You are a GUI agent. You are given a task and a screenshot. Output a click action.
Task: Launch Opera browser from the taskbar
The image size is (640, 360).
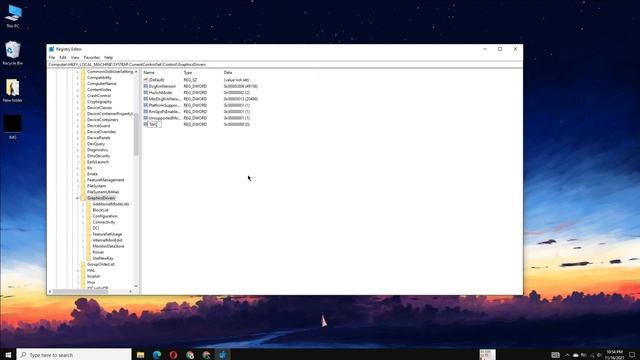pyautogui.click(x=173, y=355)
